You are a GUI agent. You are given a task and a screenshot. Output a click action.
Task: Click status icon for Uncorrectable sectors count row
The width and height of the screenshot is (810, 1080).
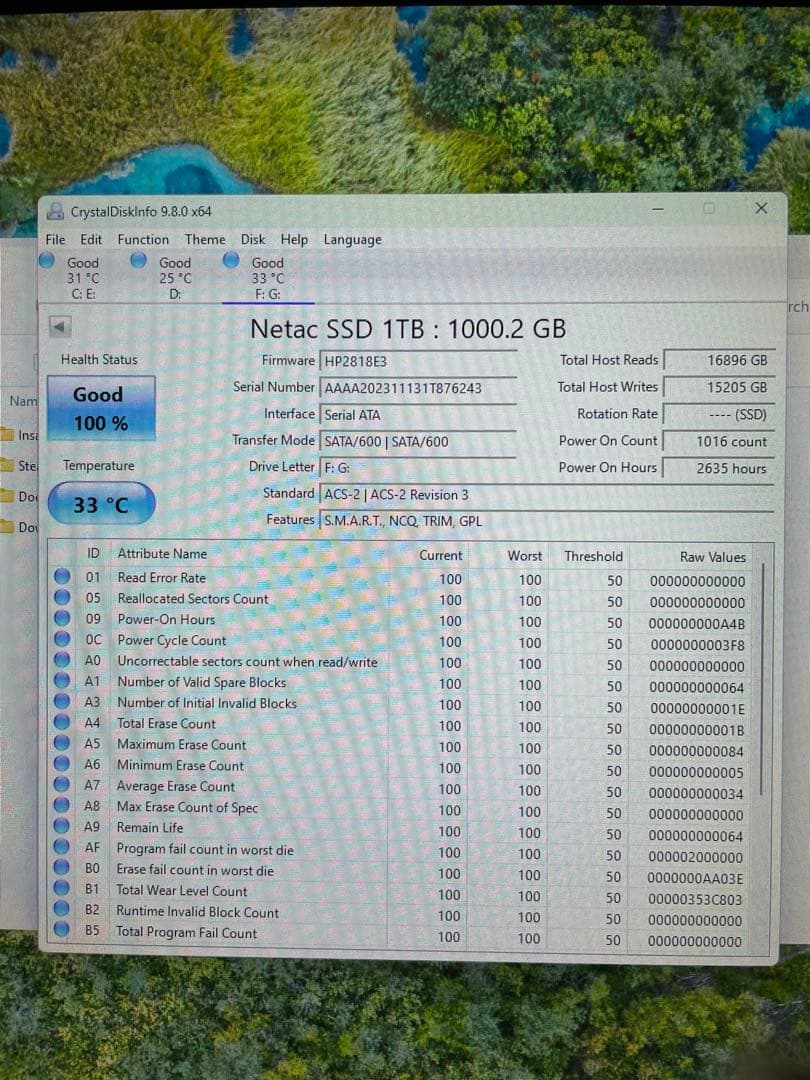click(x=62, y=659)
